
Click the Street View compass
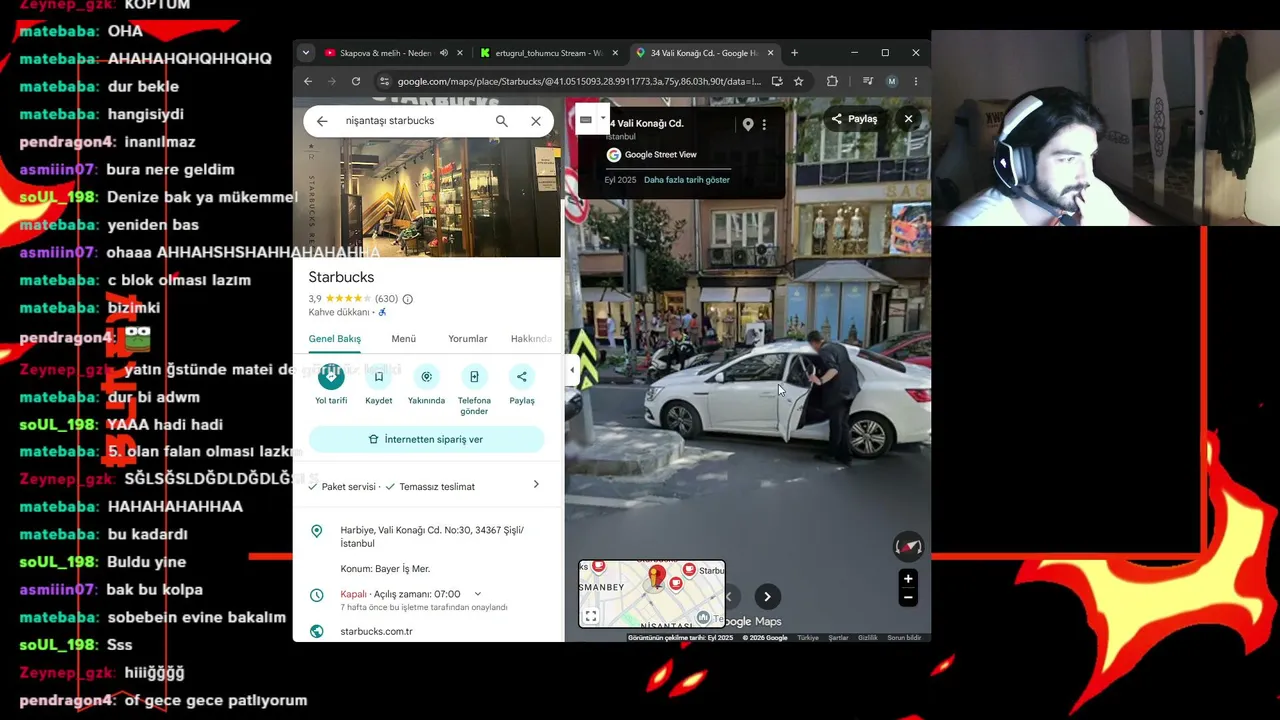click(908, 546)
